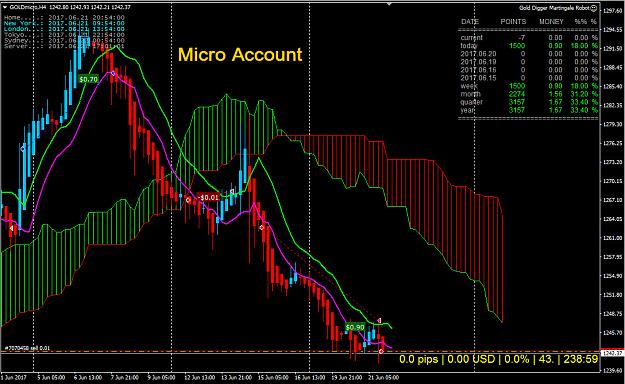This screenshot has width=625, height=384.
Task: Click the MONEY column header
Action: point(551,22)
